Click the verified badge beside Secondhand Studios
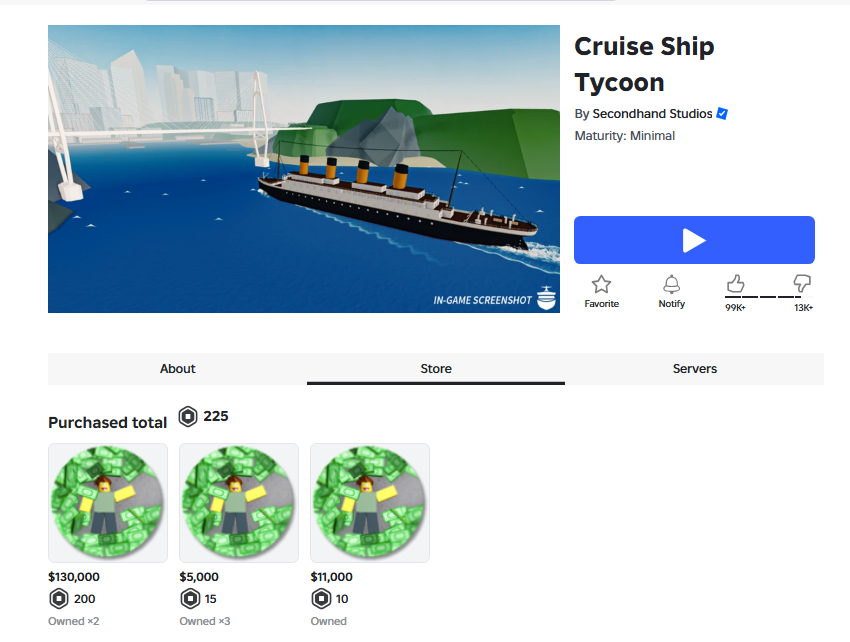This screenshot has height=642, width=850. pyautogui.click(x=722, y=113)
